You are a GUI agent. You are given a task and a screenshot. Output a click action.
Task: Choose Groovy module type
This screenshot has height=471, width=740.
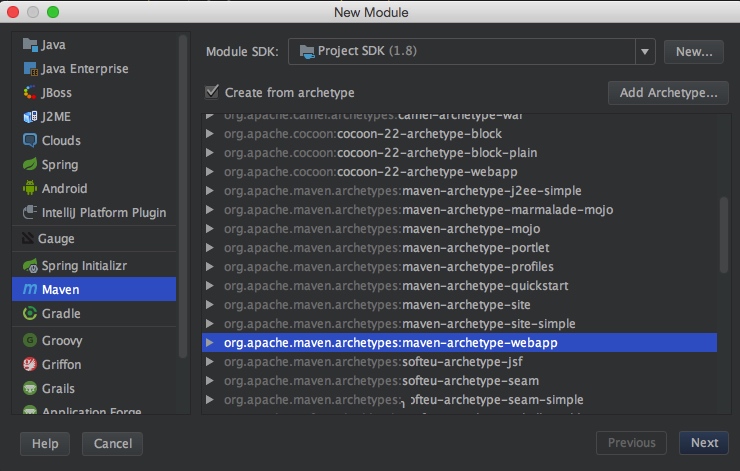(94, 340)
